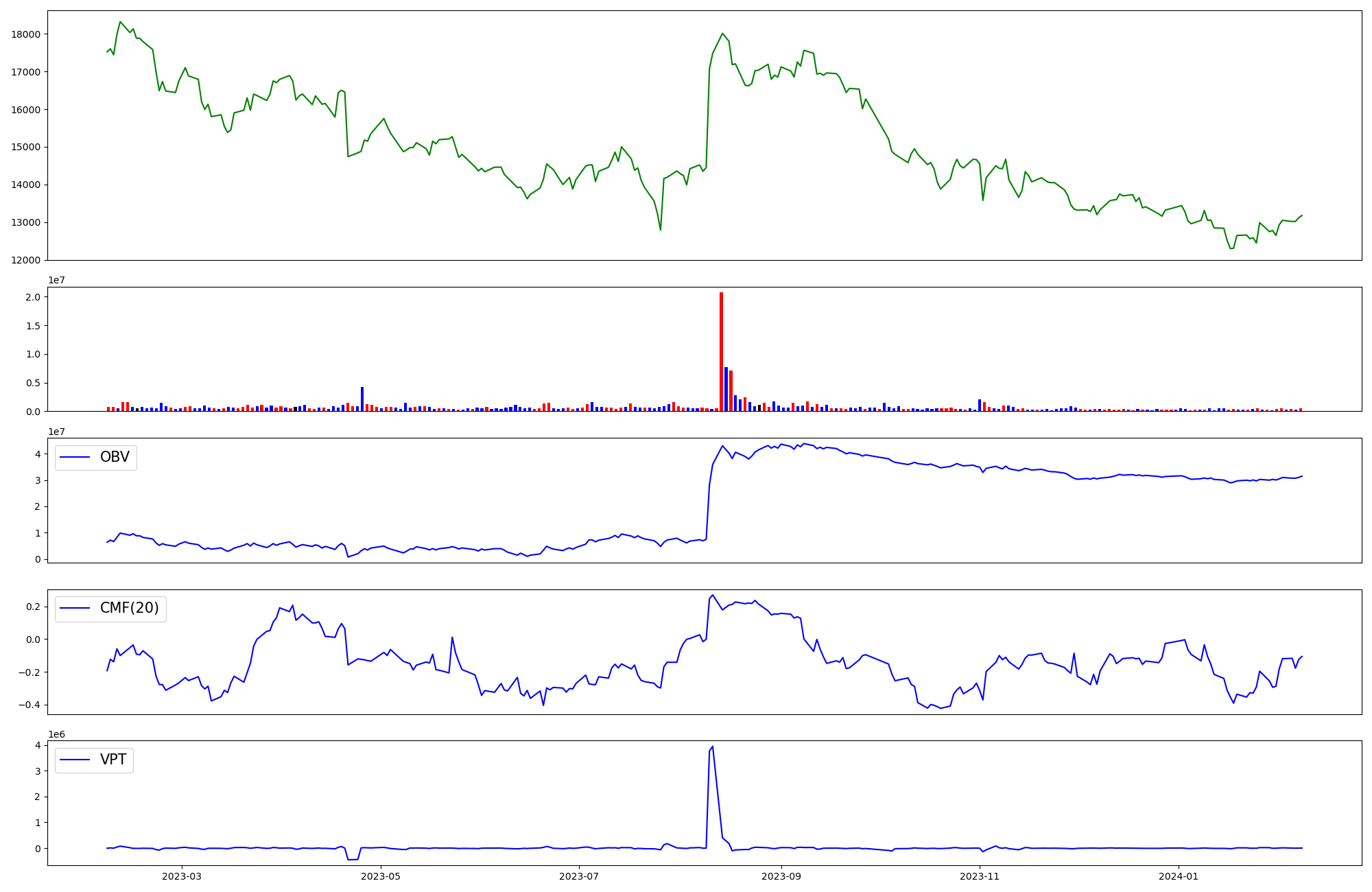The image size is (1372, 892).
Task: Click the -0.4 tick on the CMF axis
Action: (30, 705)
